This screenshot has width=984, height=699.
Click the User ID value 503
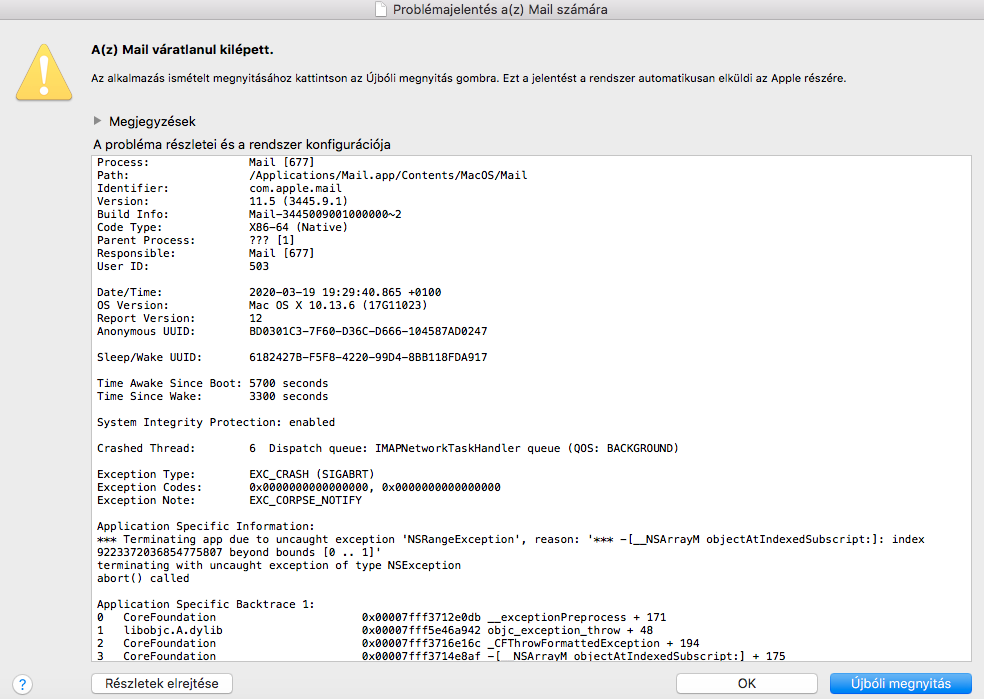pos(259,266)
